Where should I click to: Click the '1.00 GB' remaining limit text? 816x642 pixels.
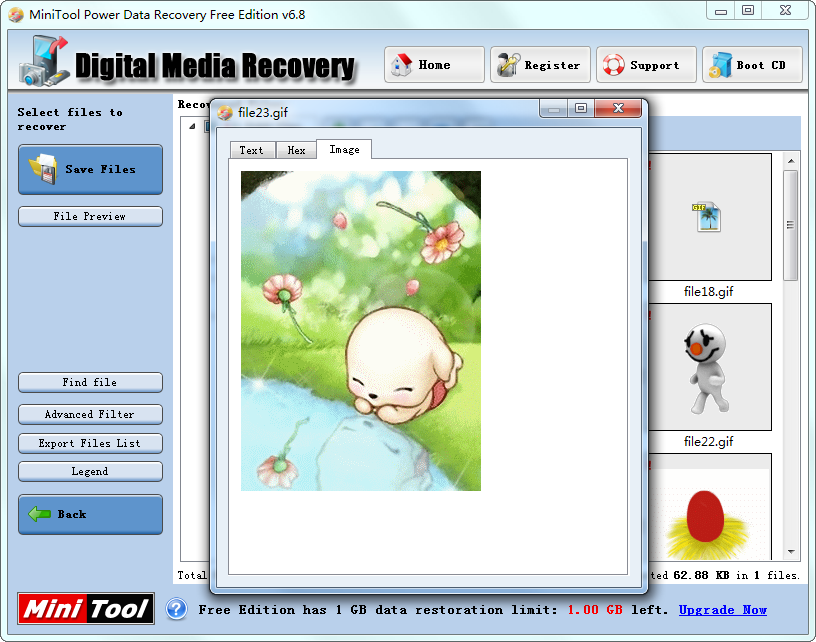click(x=595, y=610)
